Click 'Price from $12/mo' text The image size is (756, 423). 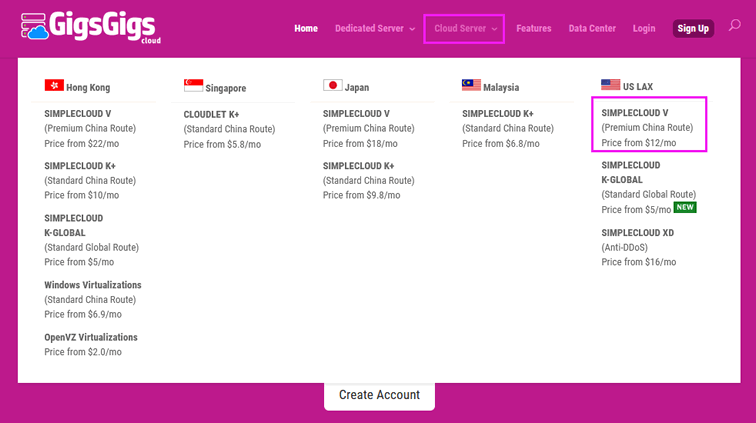pos(639,143)
